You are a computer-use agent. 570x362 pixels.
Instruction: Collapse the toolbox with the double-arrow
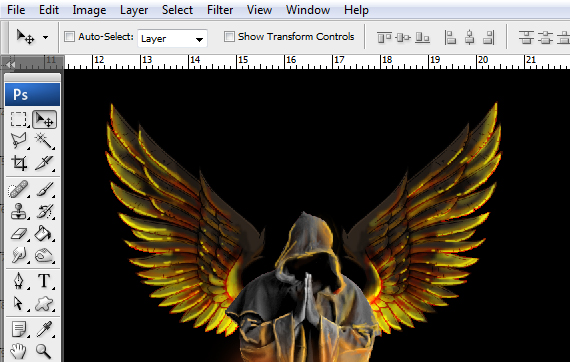[x=10, y=64]
